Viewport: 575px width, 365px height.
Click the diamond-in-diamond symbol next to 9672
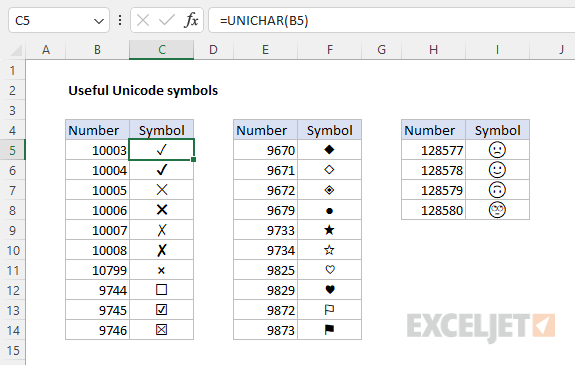click(x=329, y=190)
